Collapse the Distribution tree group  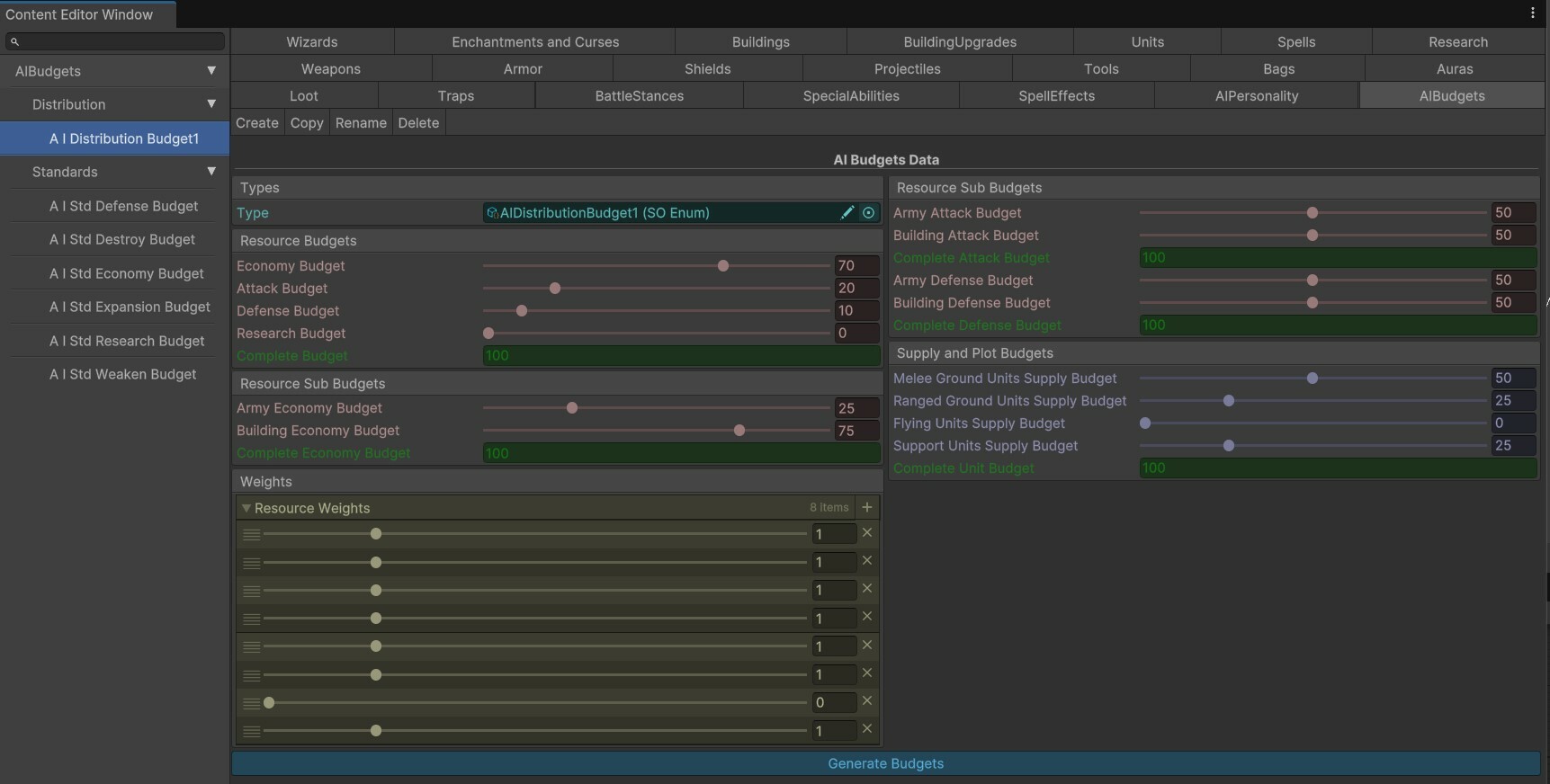pyautogui.click(x=211, y=104)
